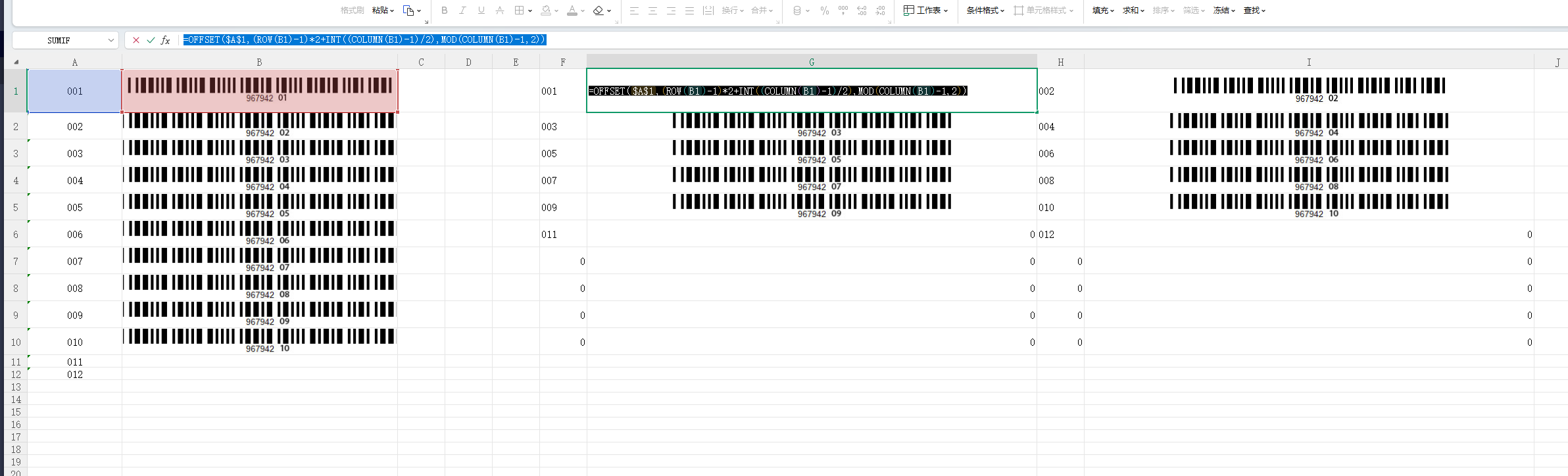Toggle italic formatting

pos(463,11)
